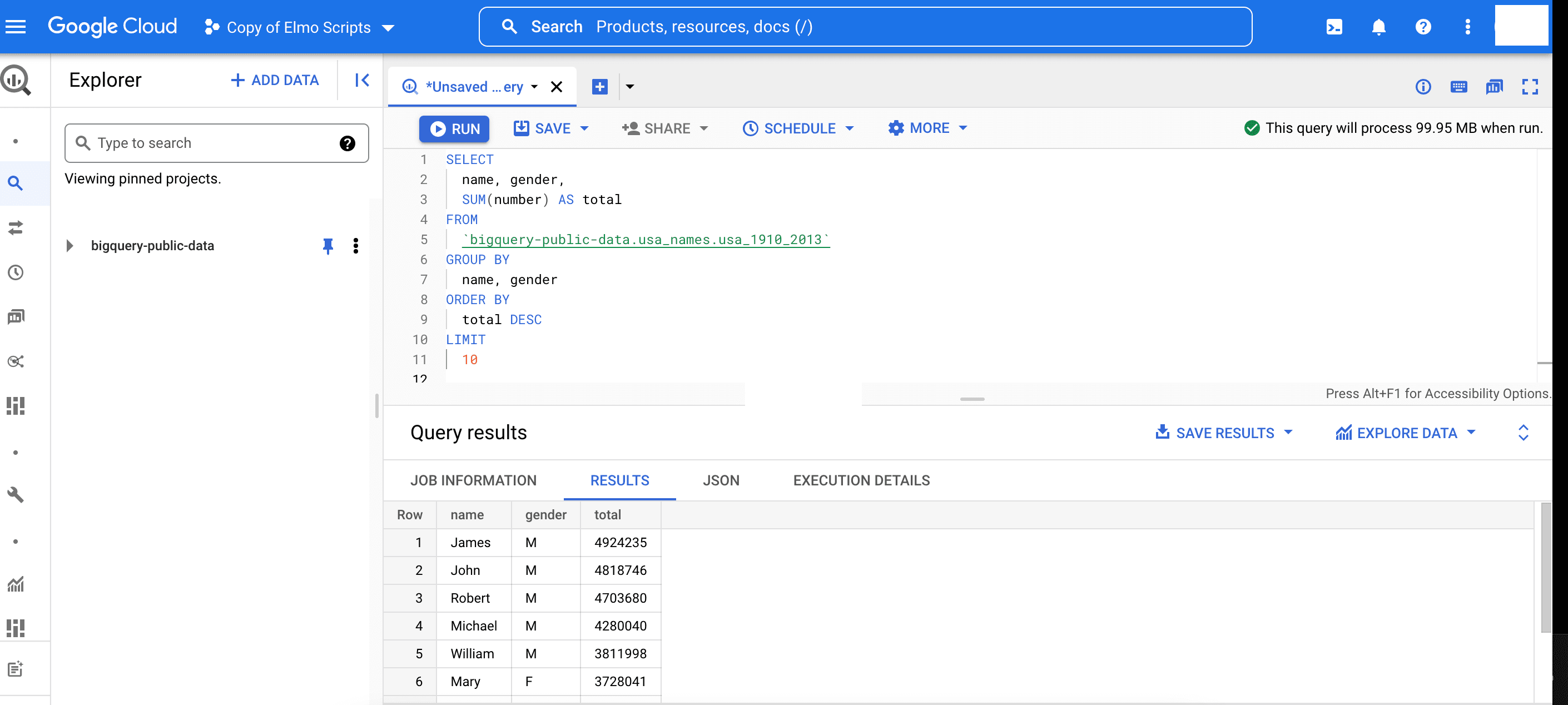The height and width of the screenshot is (705, 1568).
Task: Open the notifications bell
Action: (1379, 27)
